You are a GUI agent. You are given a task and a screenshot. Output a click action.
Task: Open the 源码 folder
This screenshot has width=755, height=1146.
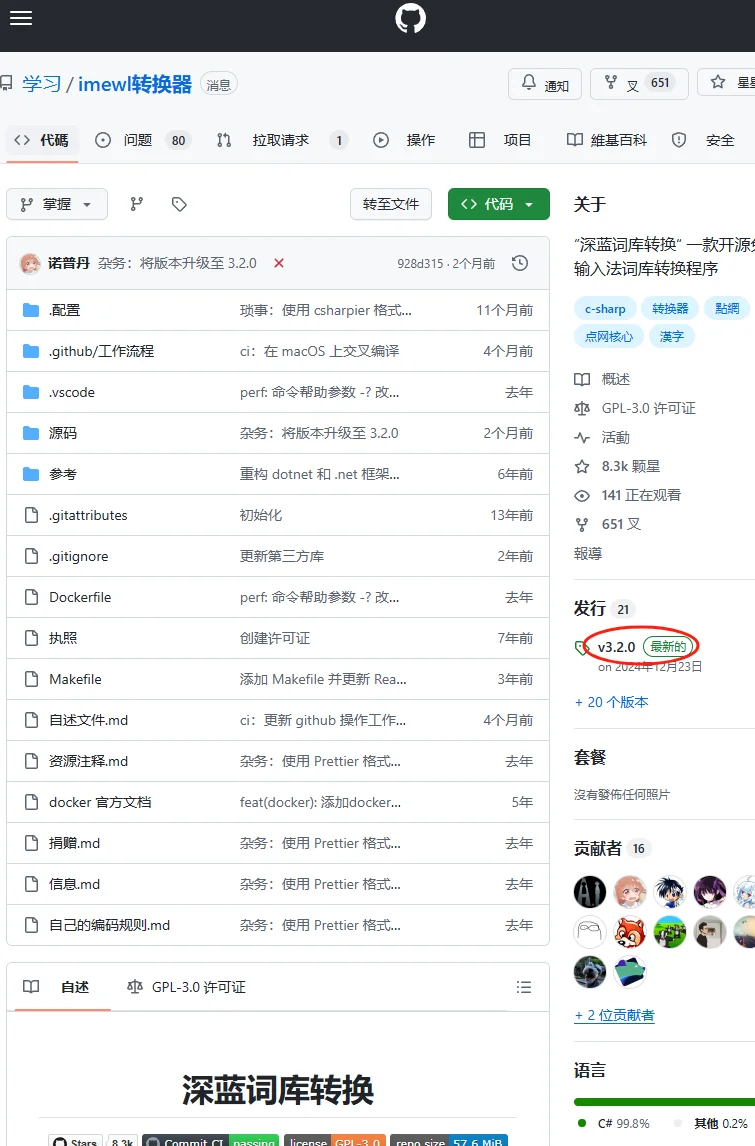(62, 433)
